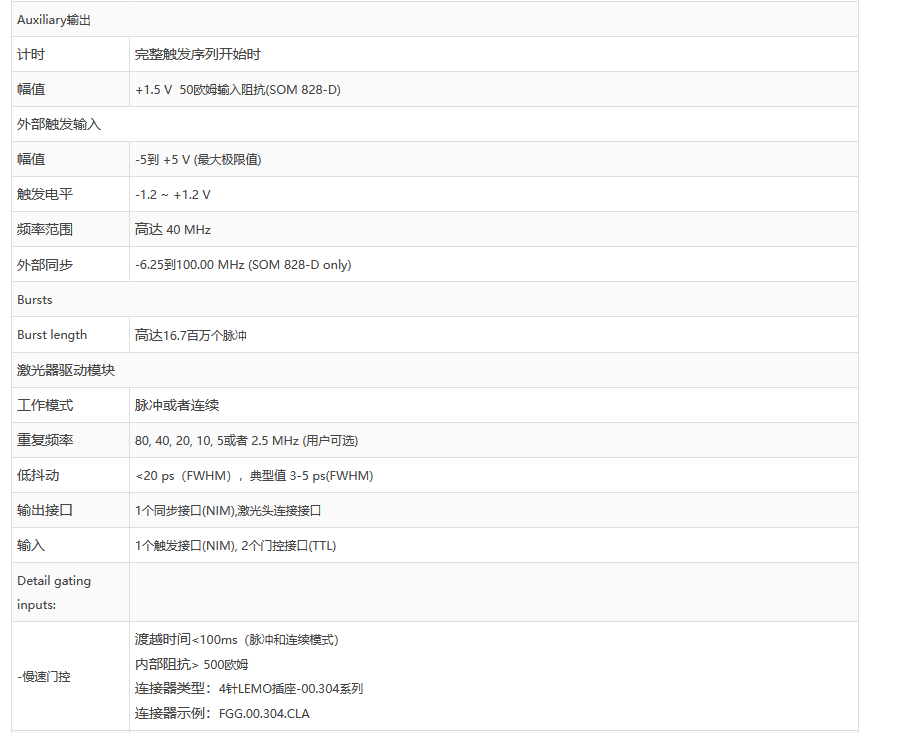Screen dimensions: 906x733
Task: Click the Burst length row label
Action: [x=52, y=335]
